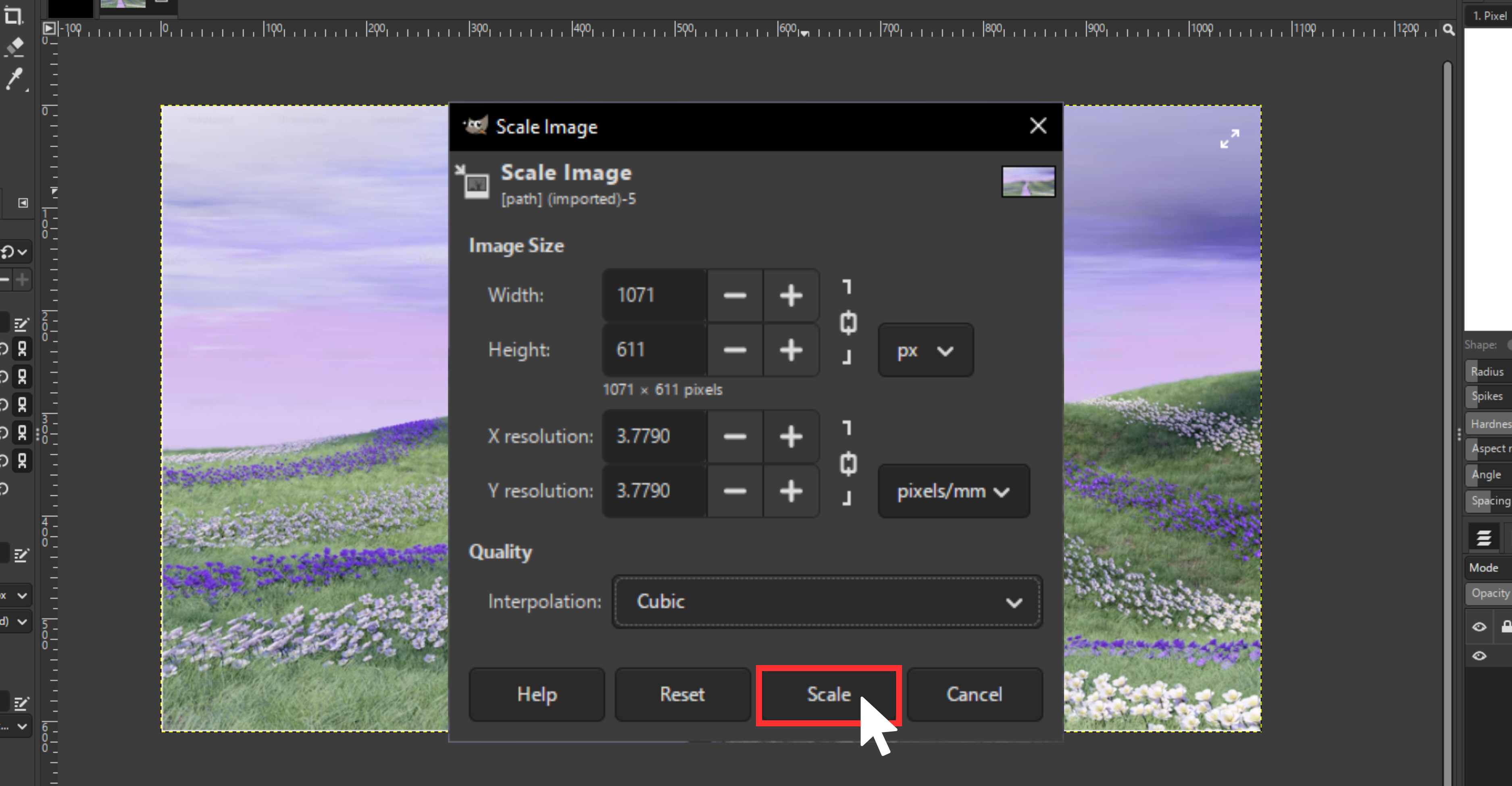Click the image thumbnail in dialog header

pos(1028,182)
